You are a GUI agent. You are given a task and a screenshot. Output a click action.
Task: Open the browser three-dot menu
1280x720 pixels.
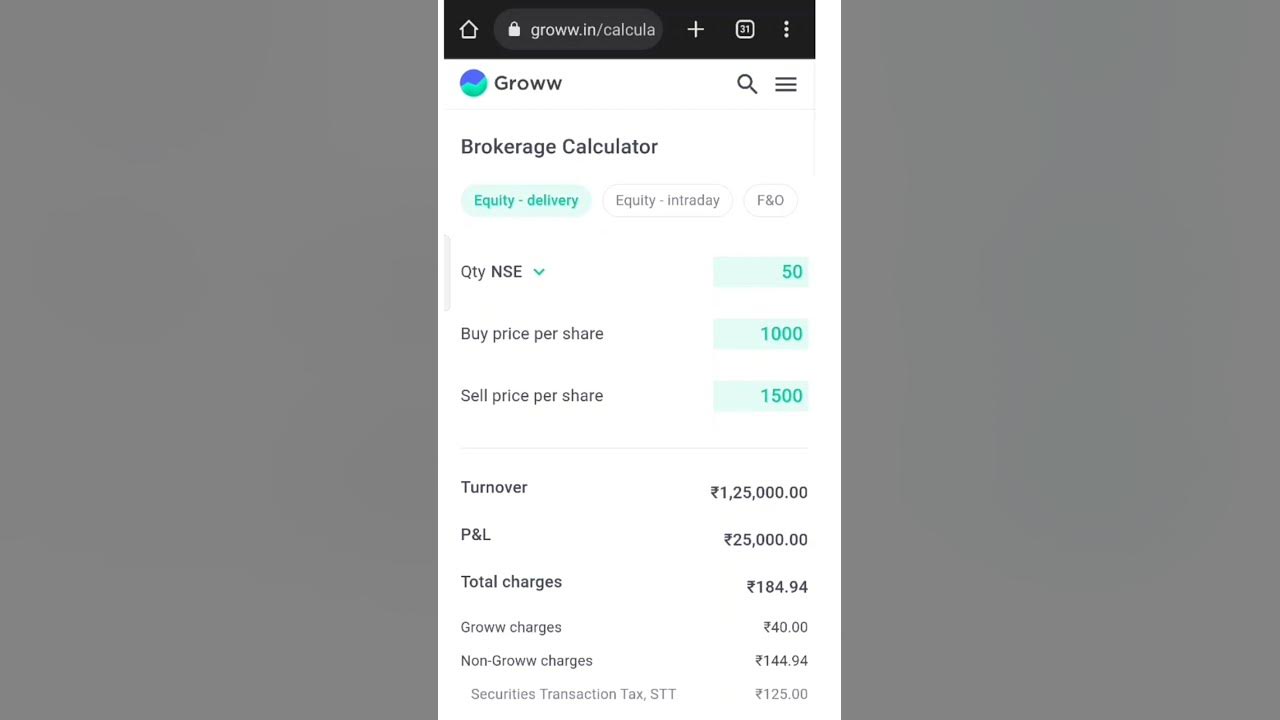(786, 30)
